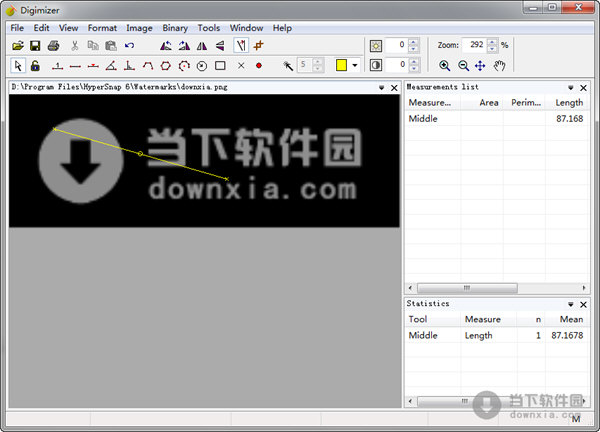Close the downxia.png image document

(x=394, y=88)
